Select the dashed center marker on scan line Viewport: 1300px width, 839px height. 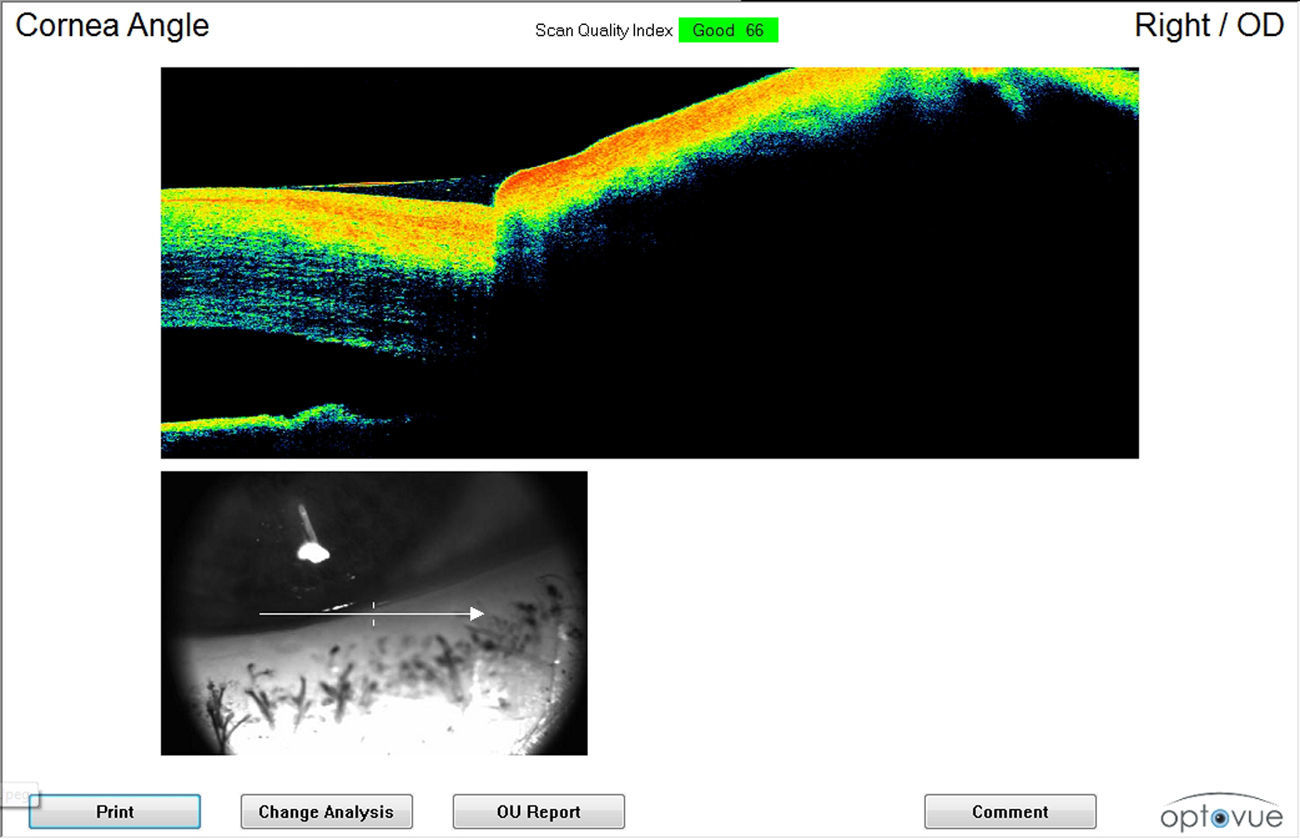point(374,613)
